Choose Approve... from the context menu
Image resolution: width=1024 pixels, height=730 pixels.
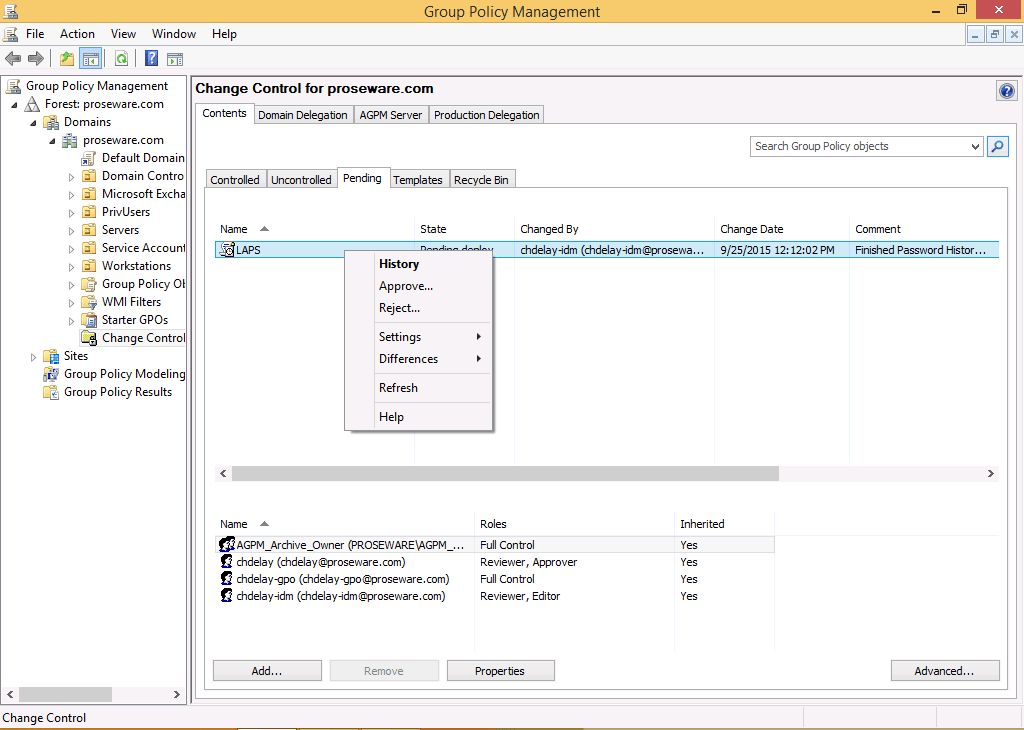point(406,286)
